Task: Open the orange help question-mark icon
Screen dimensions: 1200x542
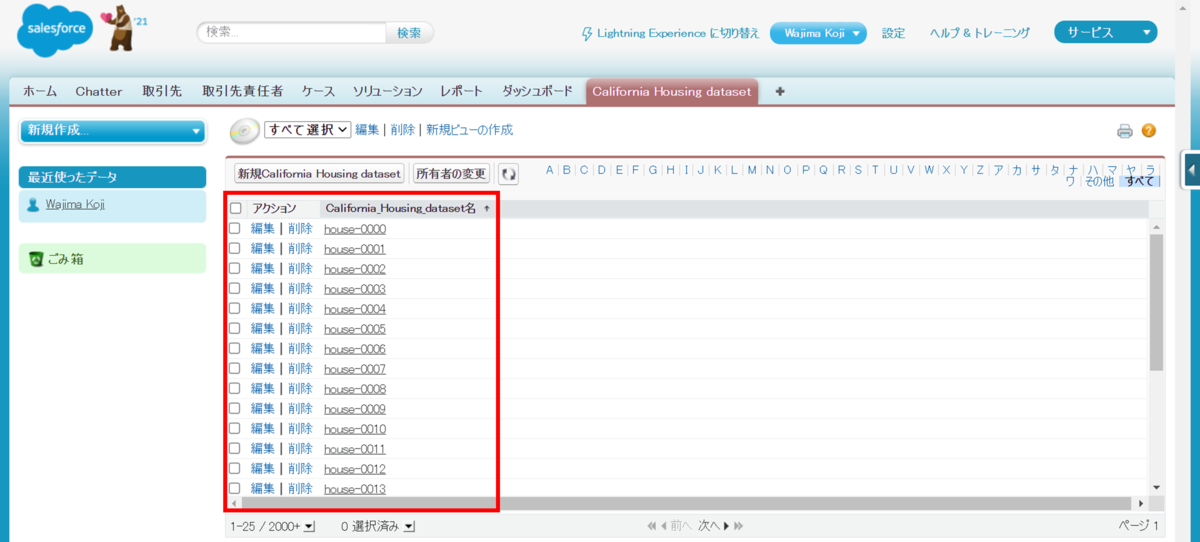Action: coord(1148,131)
